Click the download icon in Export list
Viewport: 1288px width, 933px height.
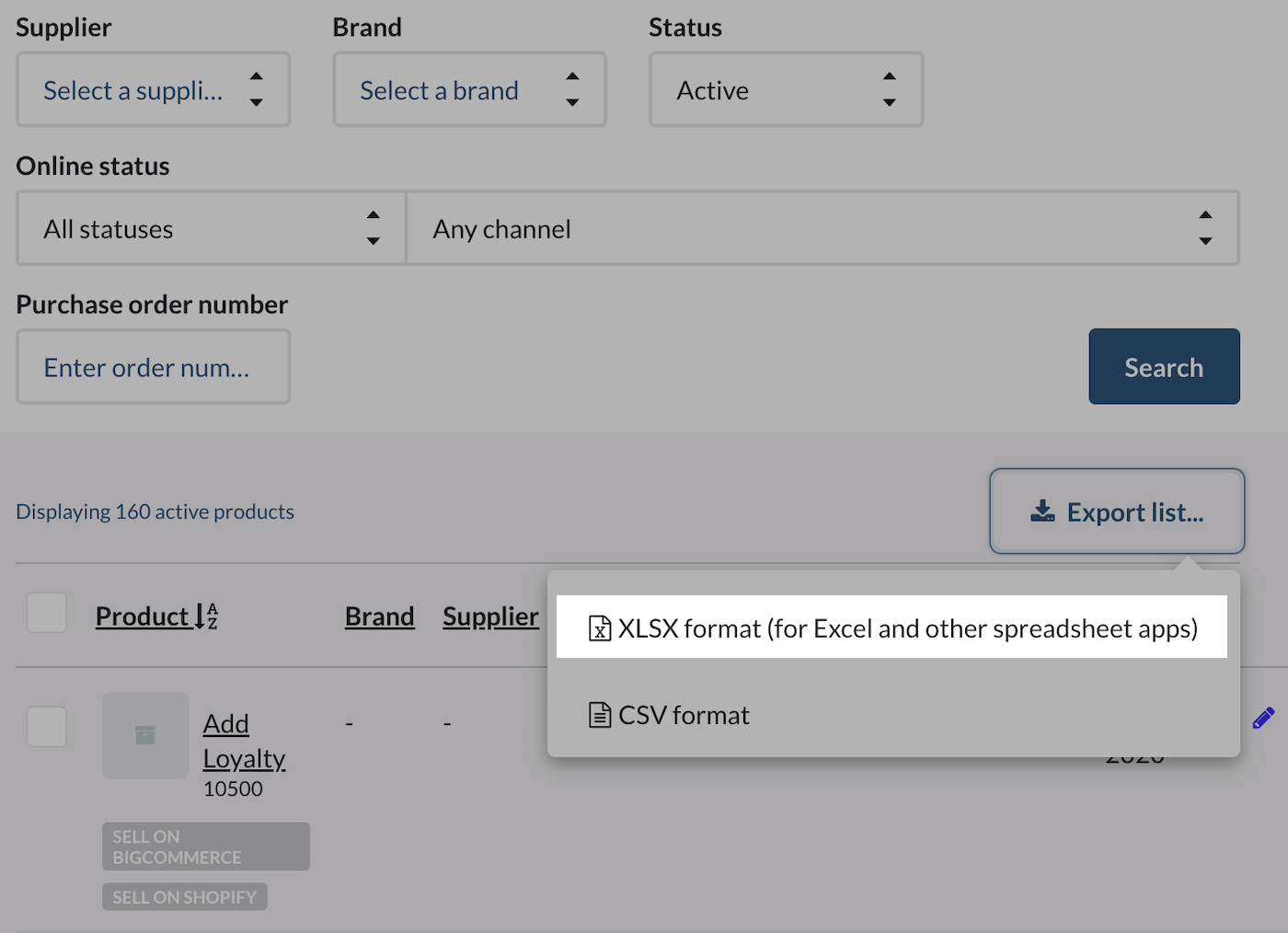click(x=1042, y=512)
